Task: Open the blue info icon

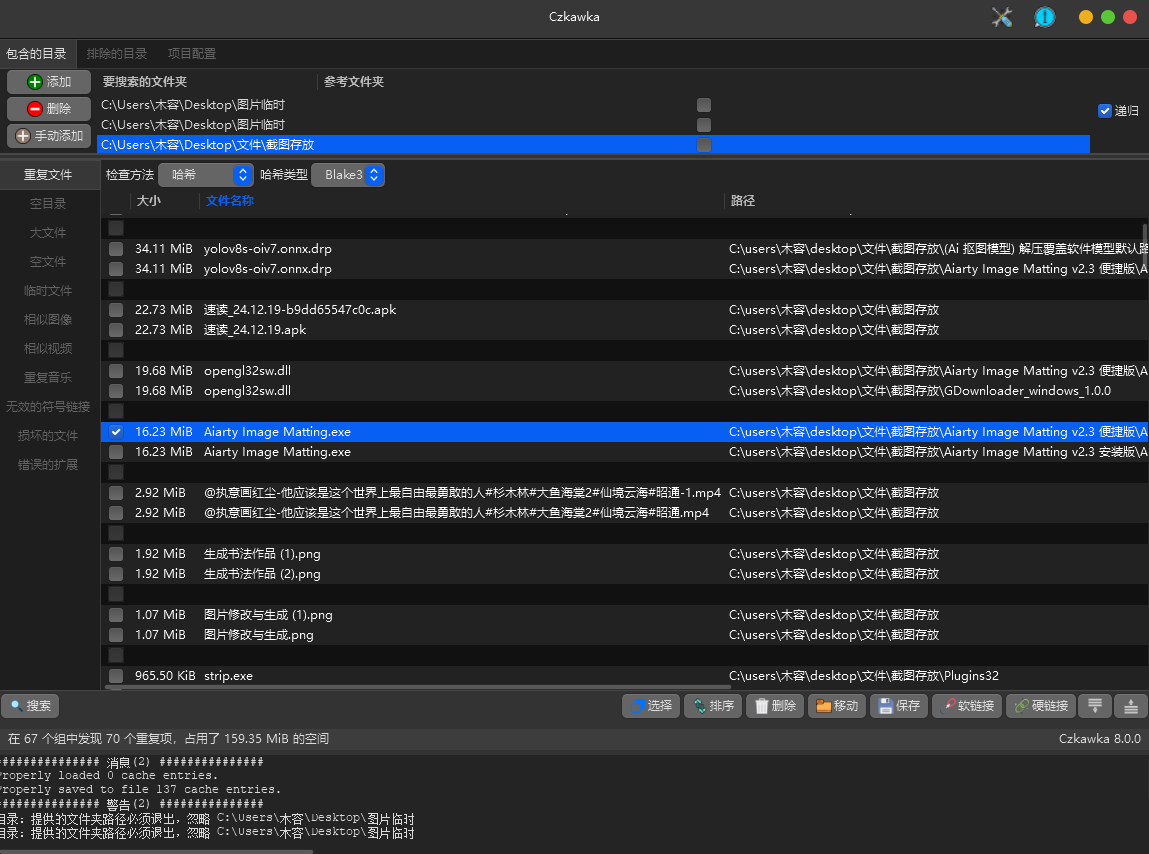Action: click(x=1044, y=17)
